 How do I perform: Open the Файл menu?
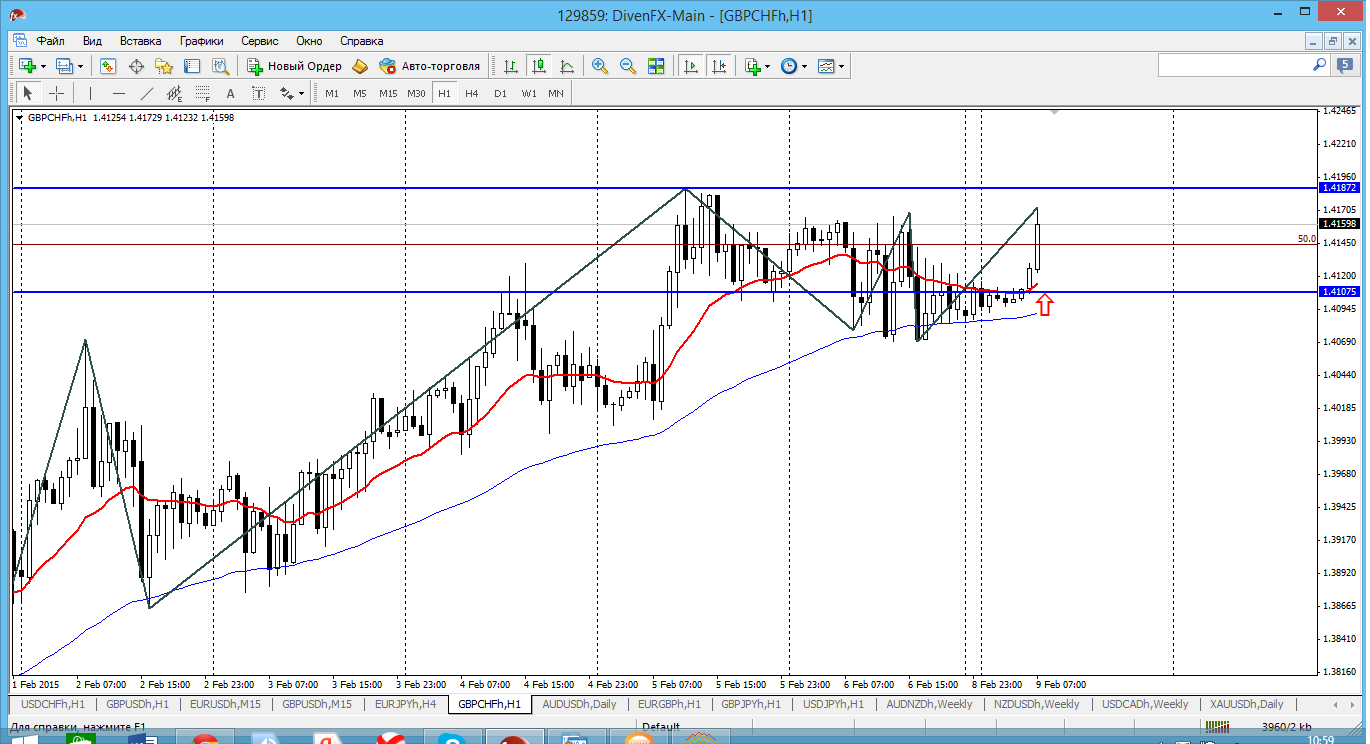[x=51, y=41]
